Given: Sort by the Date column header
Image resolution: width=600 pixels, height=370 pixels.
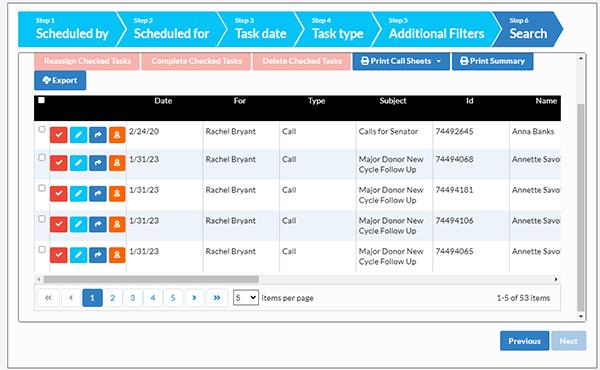Looking at the screenshot, I should click(x=163, y=101).
